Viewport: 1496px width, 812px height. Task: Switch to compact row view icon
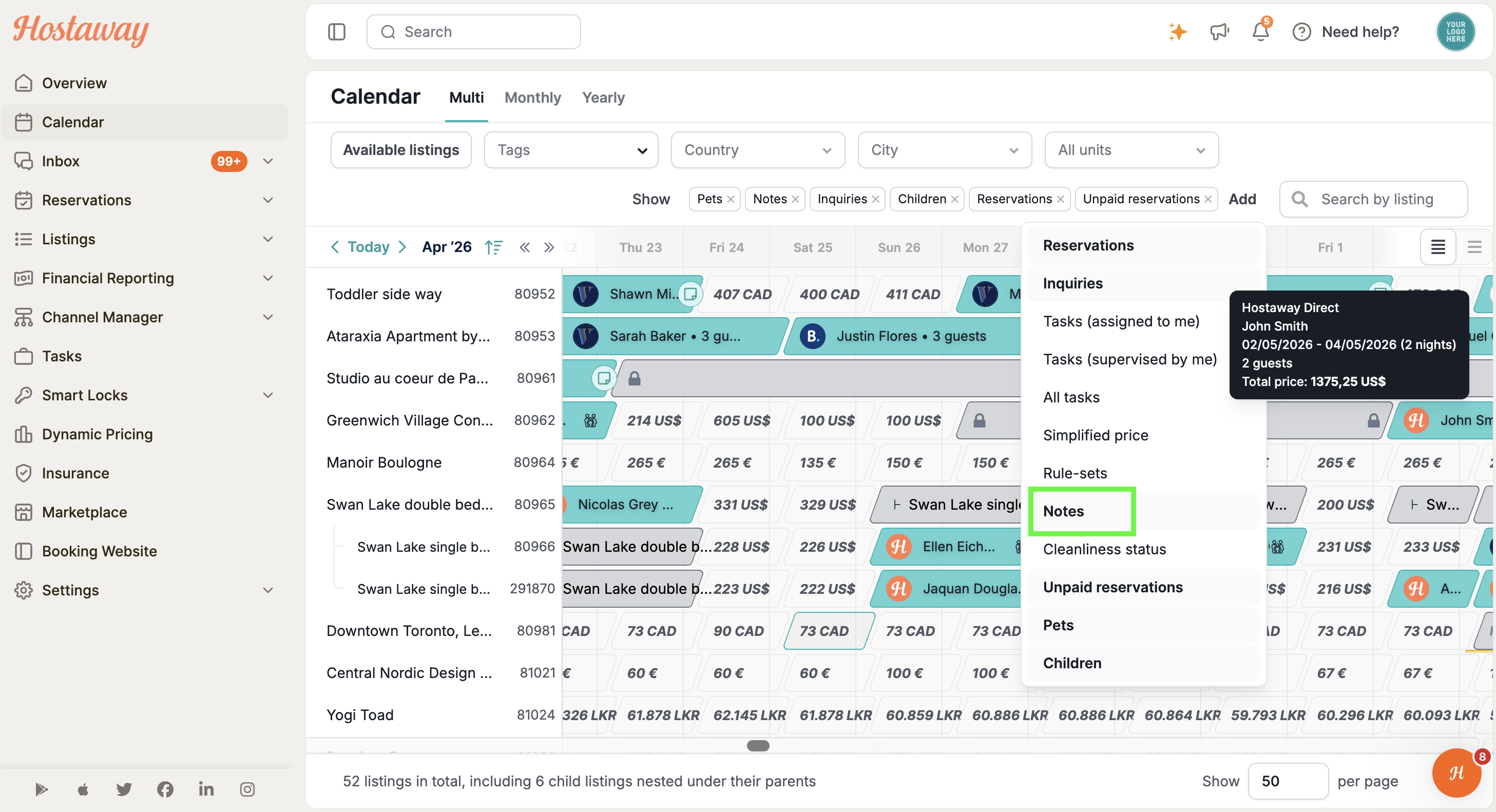coord(1474,247)
